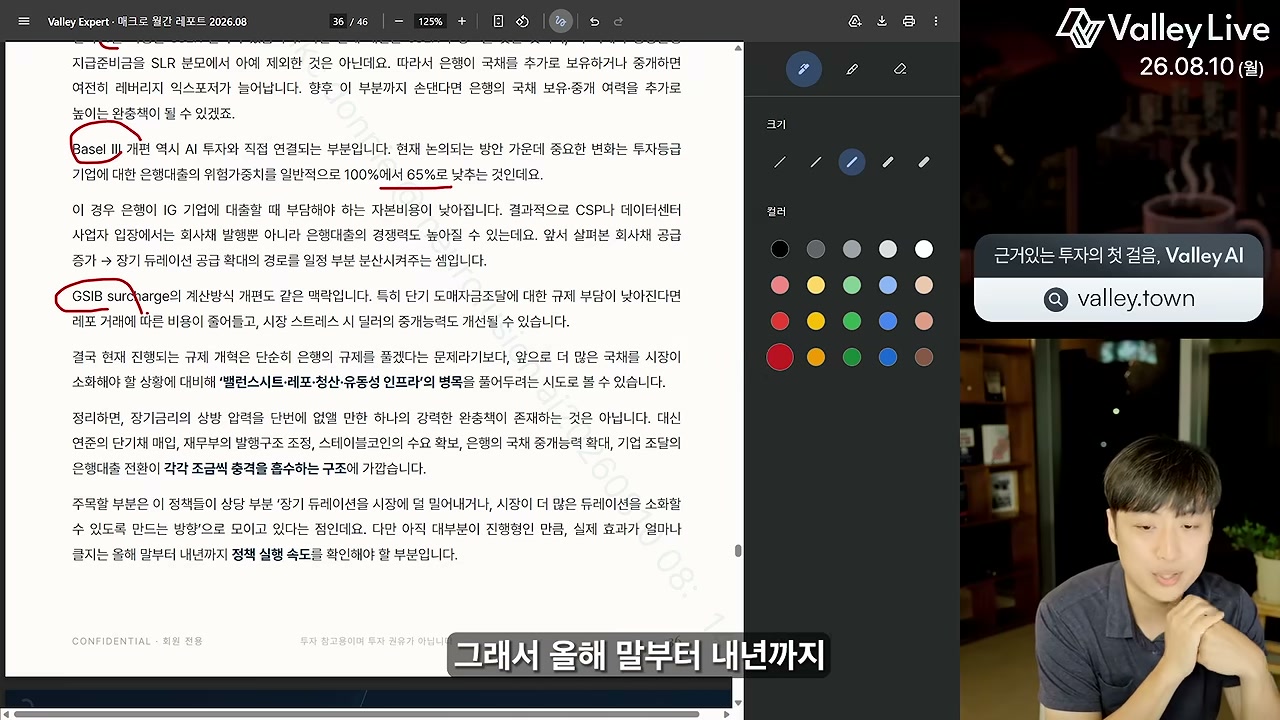Pick the white color swatch
The height and width of the screenshot is (720, 1280).
point(924,249)
